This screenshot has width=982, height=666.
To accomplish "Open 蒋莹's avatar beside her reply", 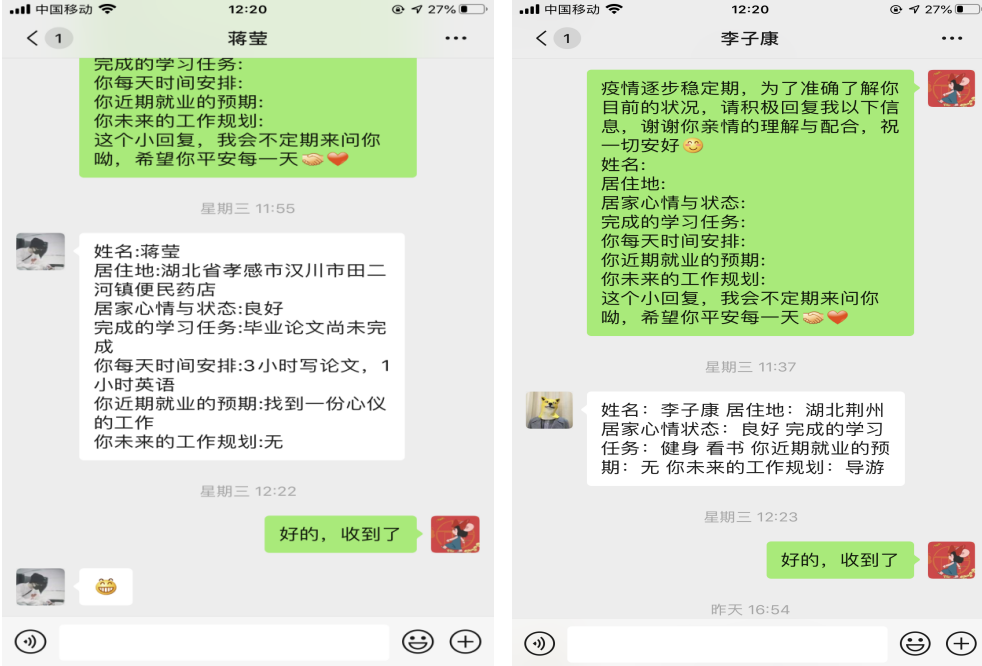I will click(x=40, y=251).
